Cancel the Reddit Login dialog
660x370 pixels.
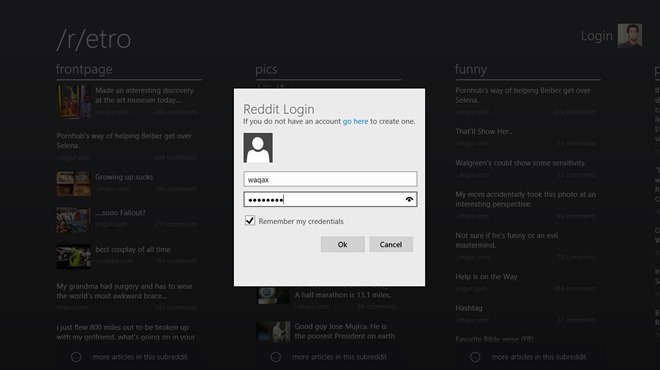pyautogui.click(x=391, y=244)
